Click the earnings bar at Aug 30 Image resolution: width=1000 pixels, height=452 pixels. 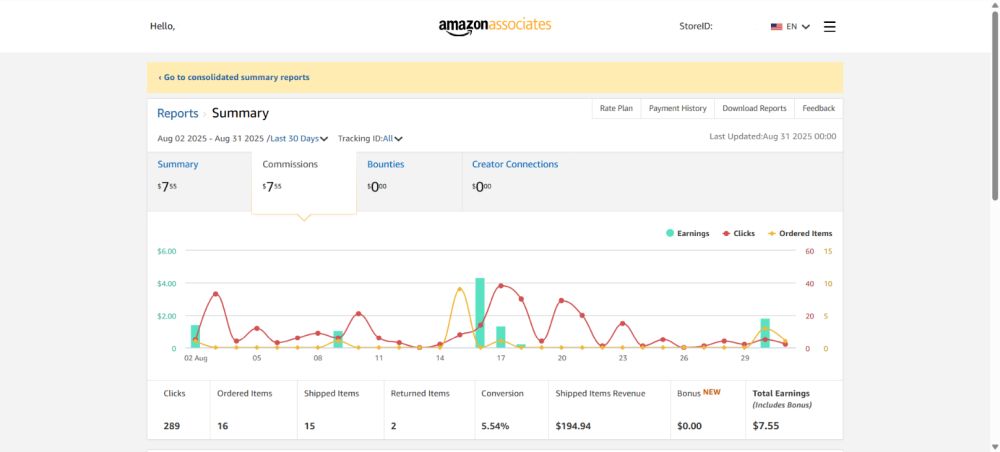[765, 333]
